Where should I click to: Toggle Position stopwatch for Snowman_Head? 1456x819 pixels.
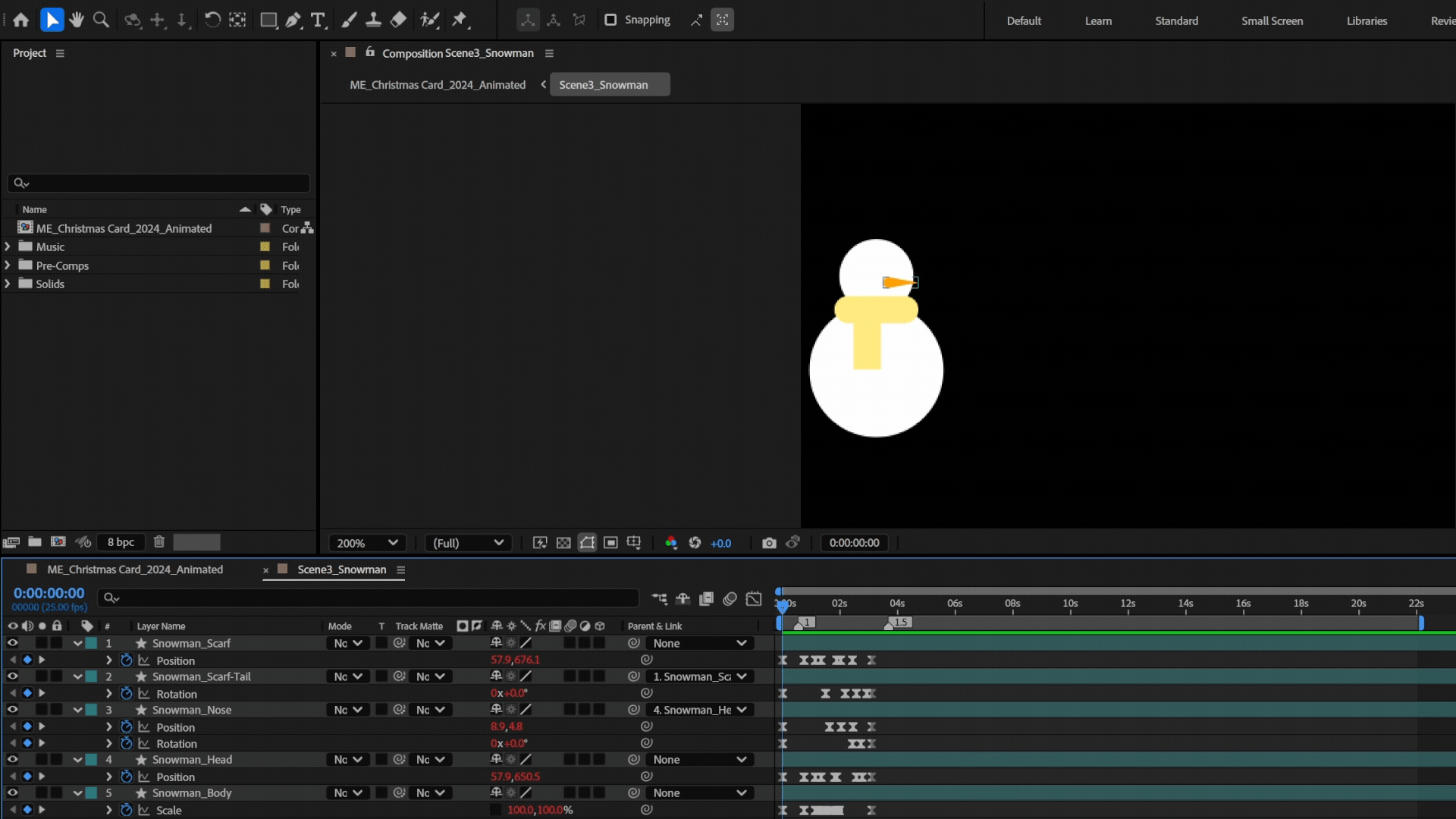point(127,777)
